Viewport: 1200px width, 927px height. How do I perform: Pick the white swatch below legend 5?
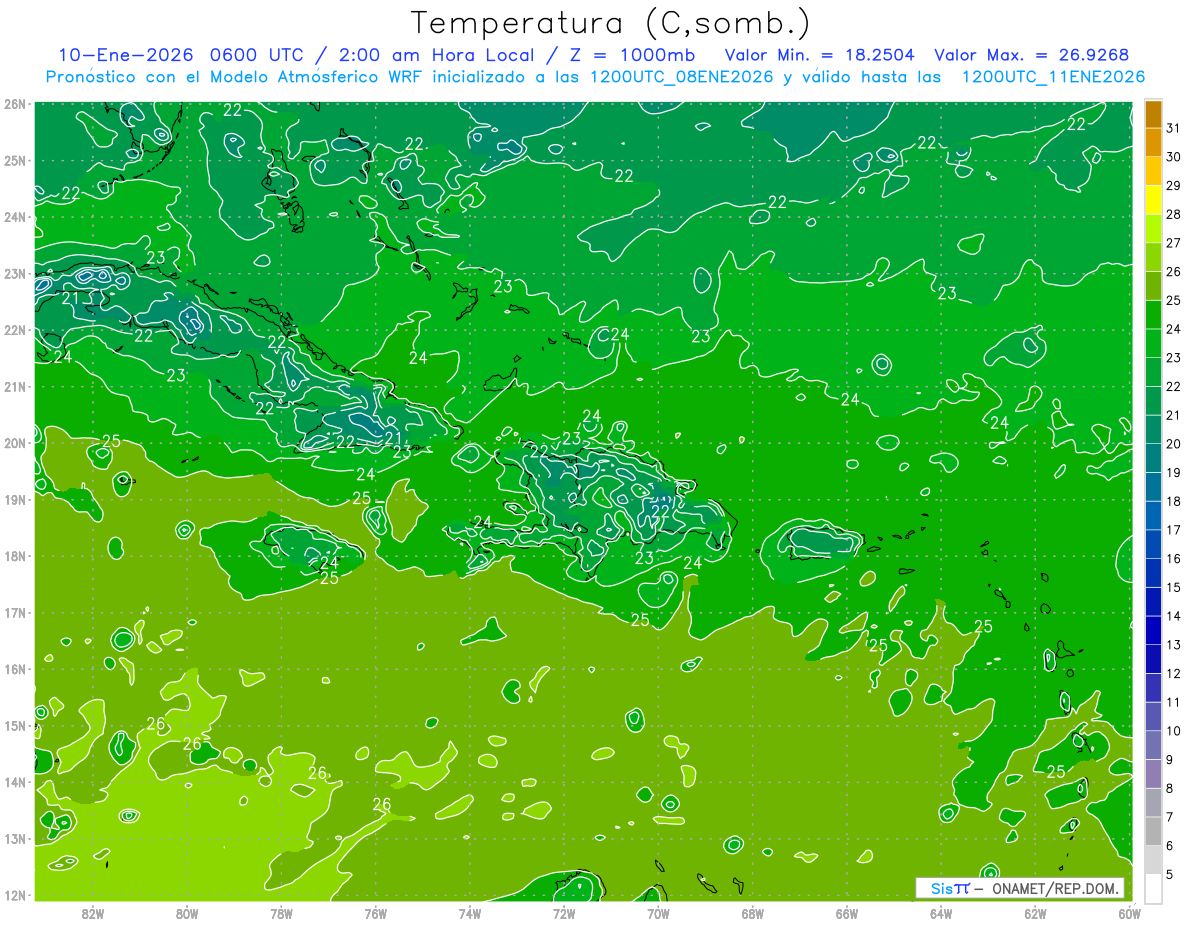(1153, 887)
